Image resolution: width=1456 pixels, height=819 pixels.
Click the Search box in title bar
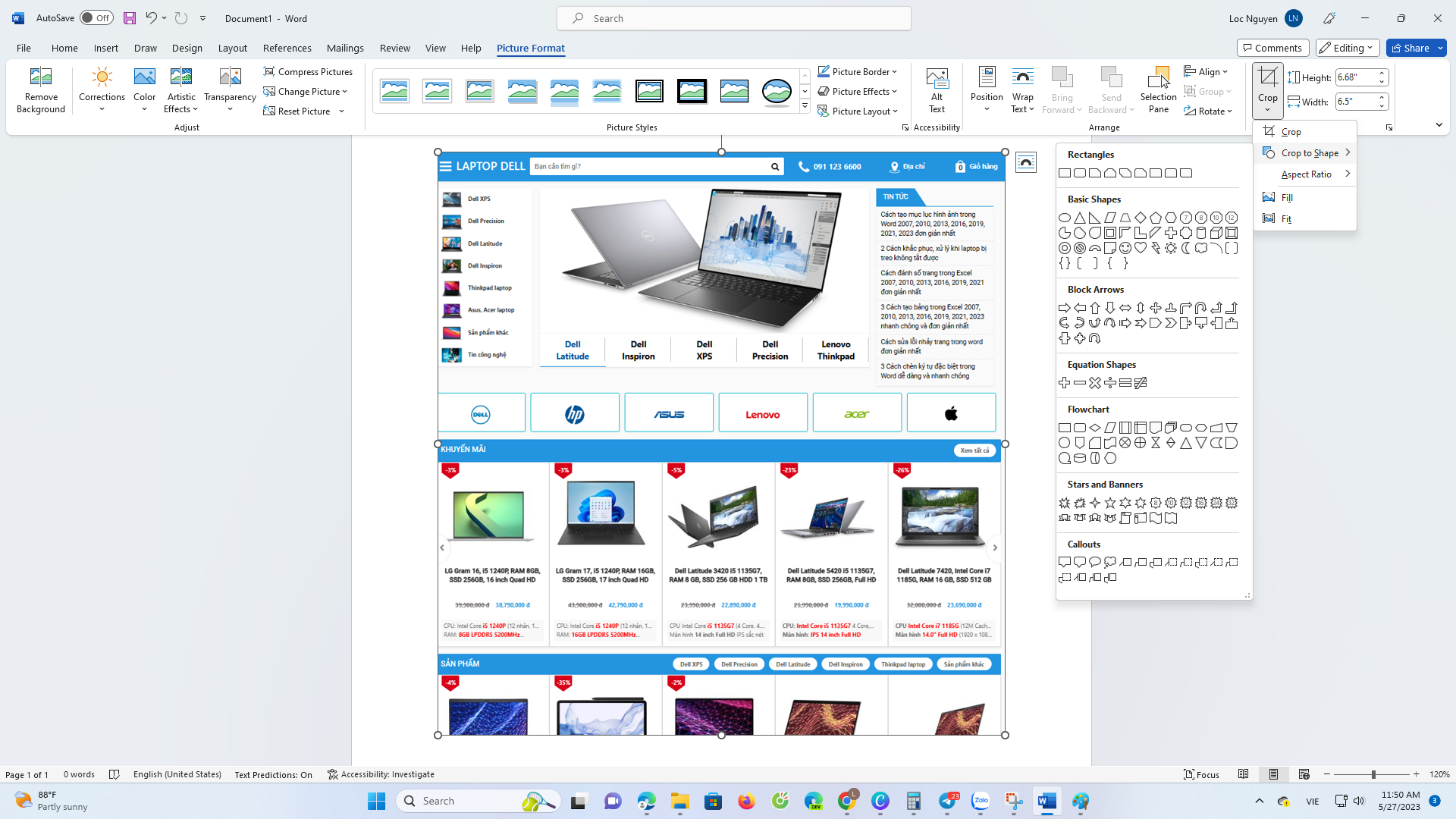coord(734,18)
